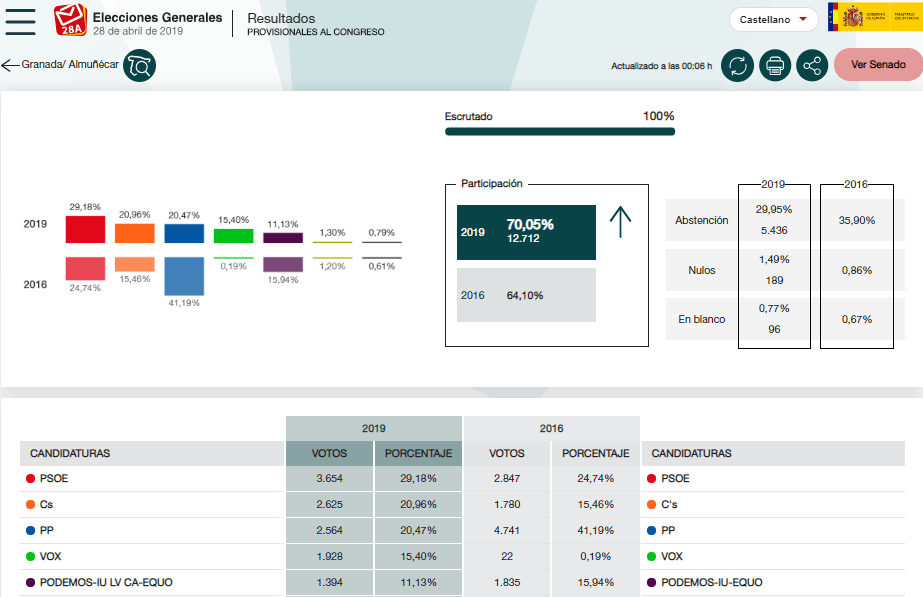Image resolution: width=923 pixels, height=597 pixels.
Task: Click the blue PP 2016 bar
Action: (x=184, y=276)
